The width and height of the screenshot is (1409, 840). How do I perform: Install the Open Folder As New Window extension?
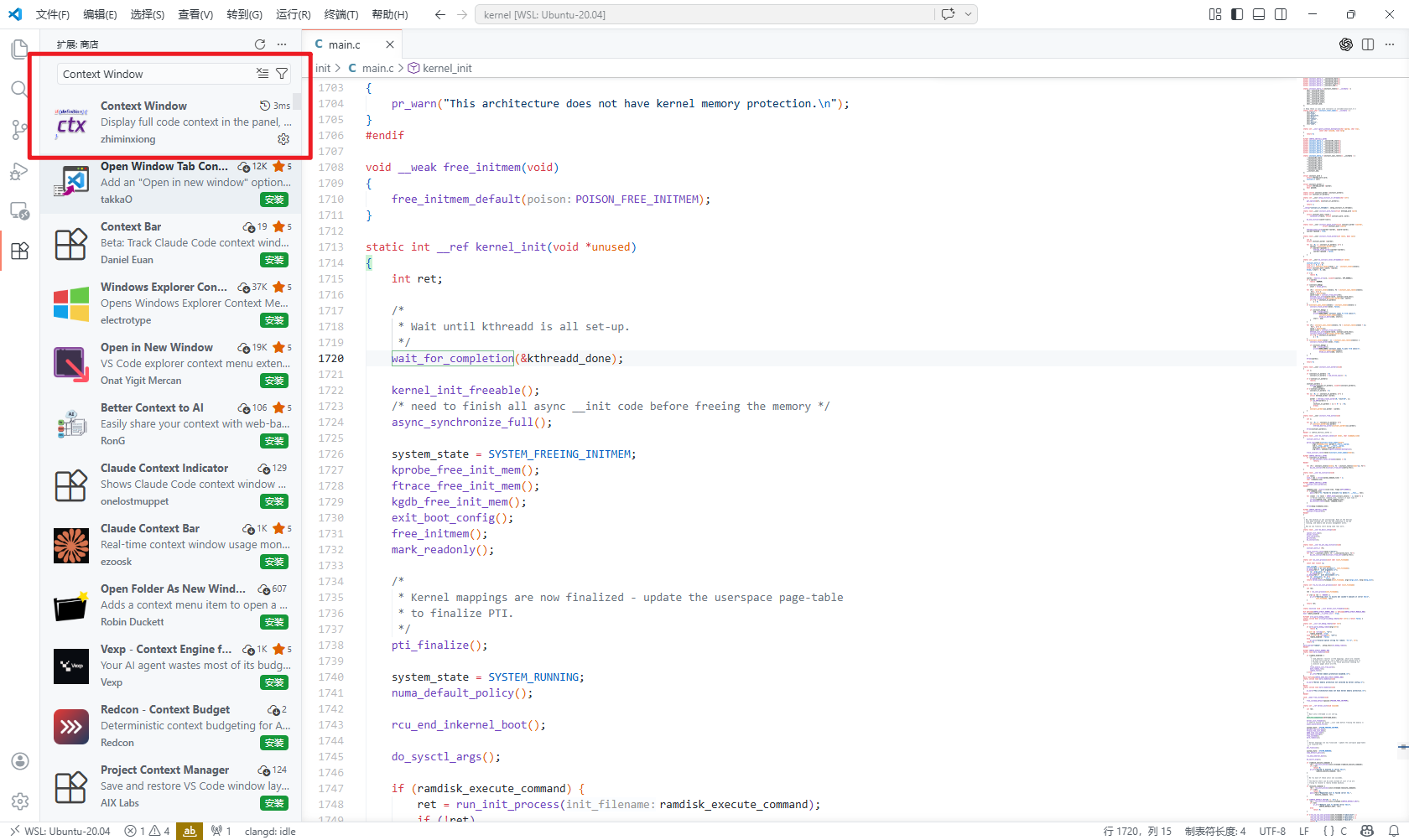(274, 622)
